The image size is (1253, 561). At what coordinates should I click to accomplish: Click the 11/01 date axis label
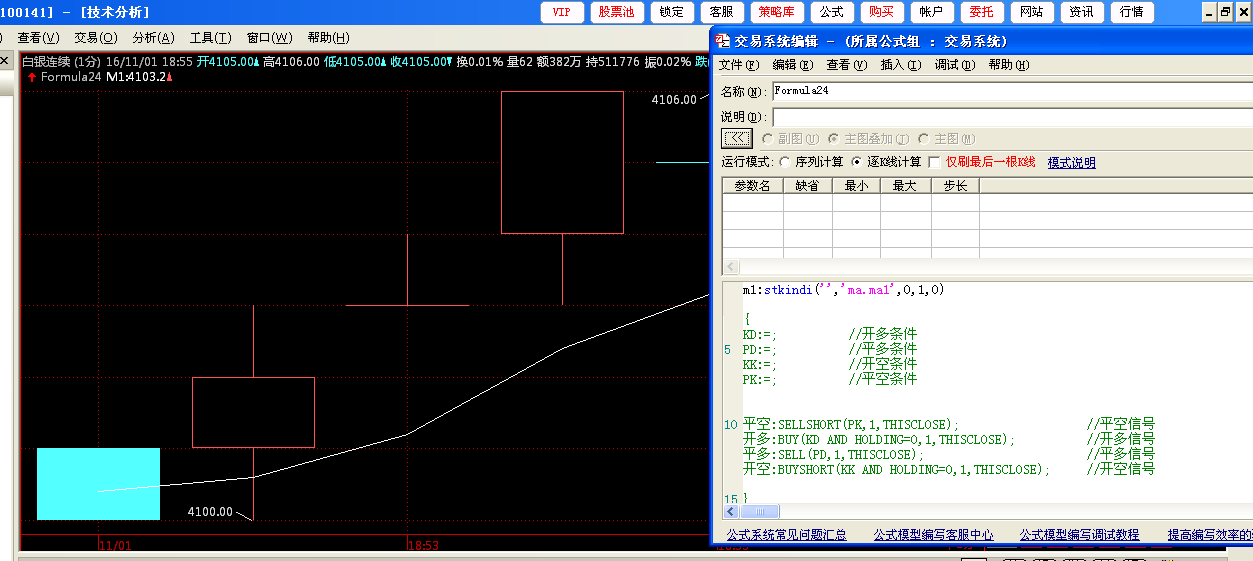click(115, 545)
